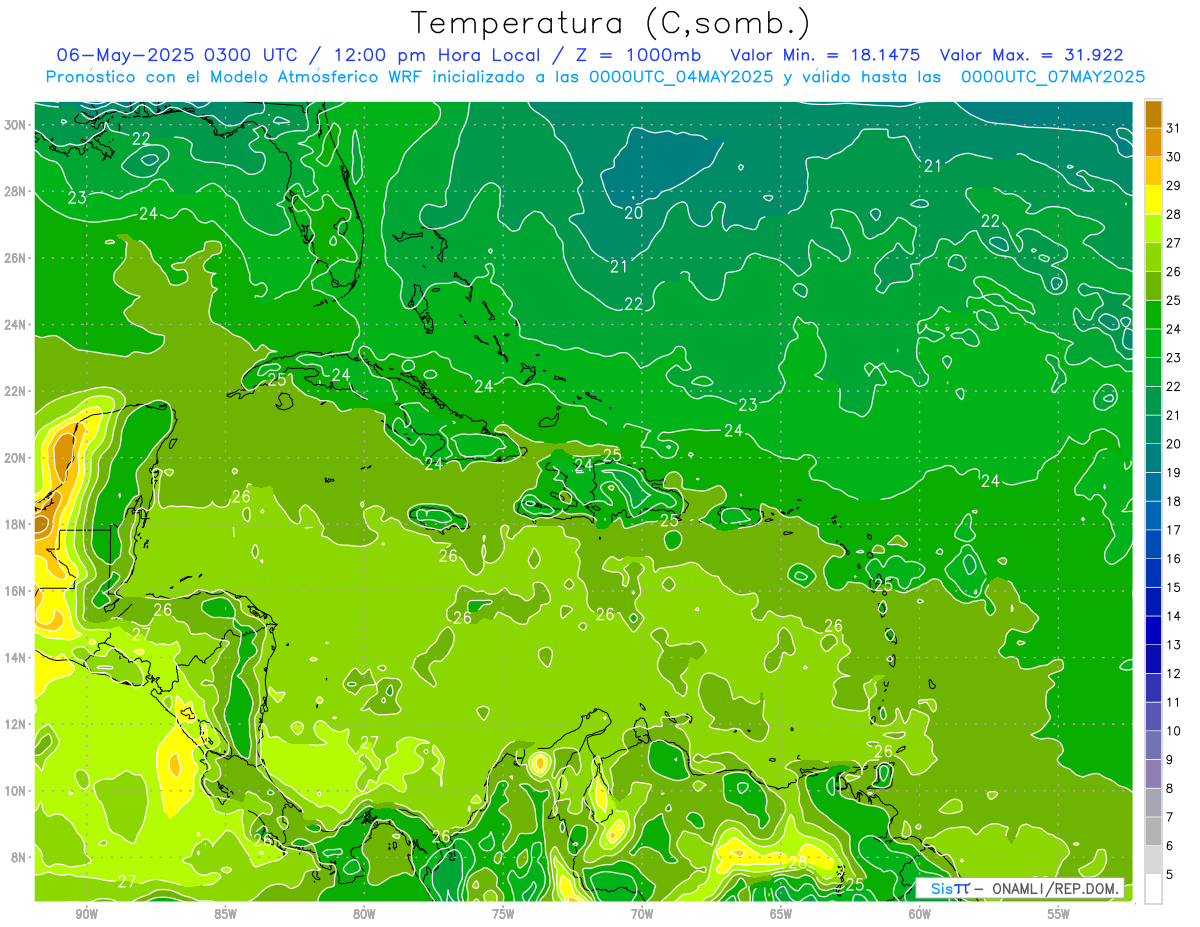Click the legend swatch between 19 and 20
Image resolution: width=1200 pixels, height=927 pixels.
coord(1153,457)
